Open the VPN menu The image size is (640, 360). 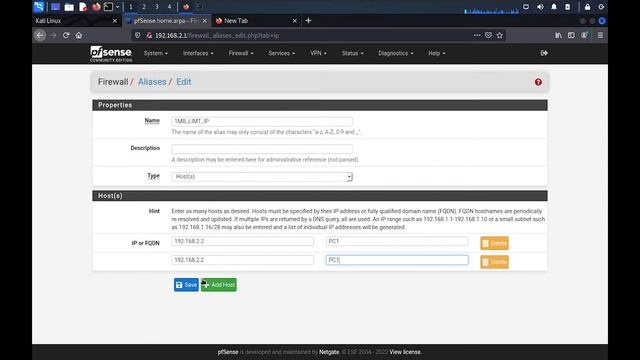pos(318,53)
